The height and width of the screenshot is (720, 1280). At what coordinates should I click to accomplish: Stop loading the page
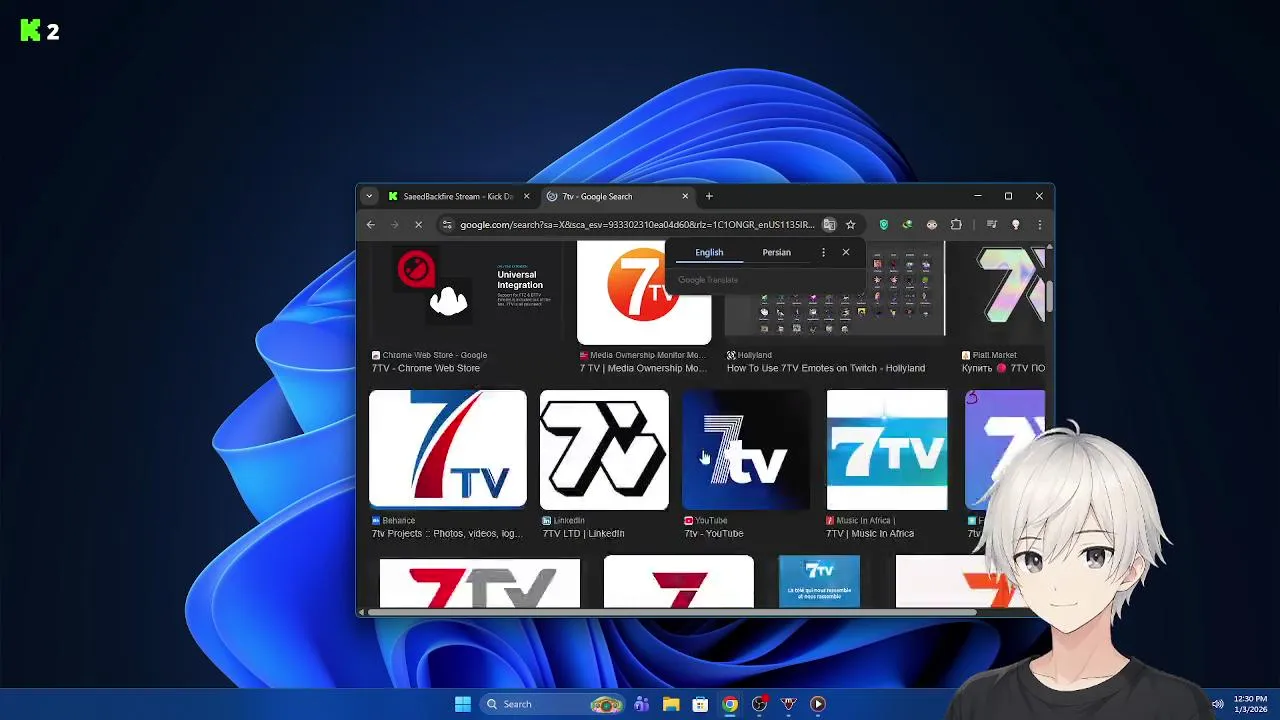click(418, 225)
